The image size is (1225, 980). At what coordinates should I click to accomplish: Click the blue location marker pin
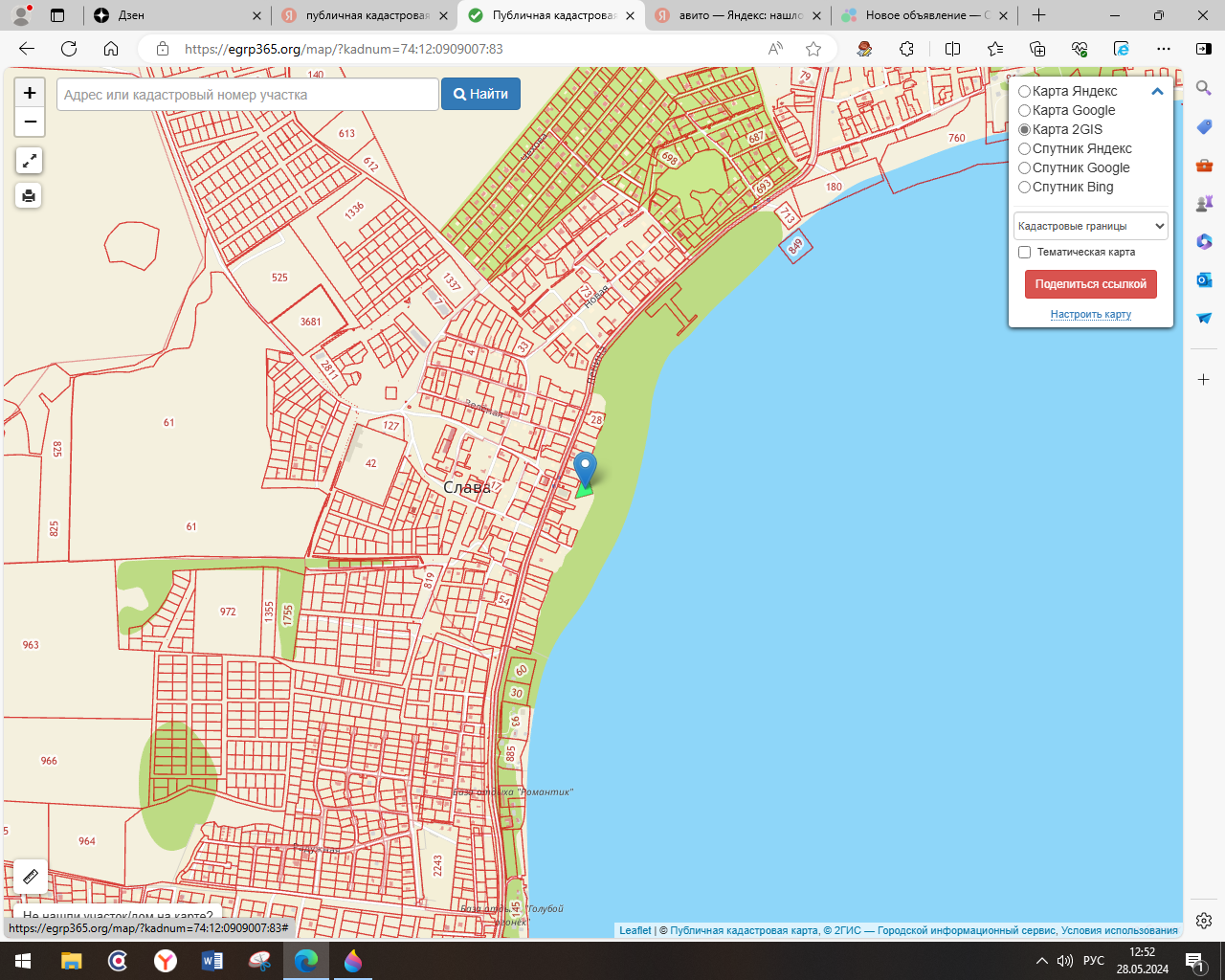tap(585, 469)
